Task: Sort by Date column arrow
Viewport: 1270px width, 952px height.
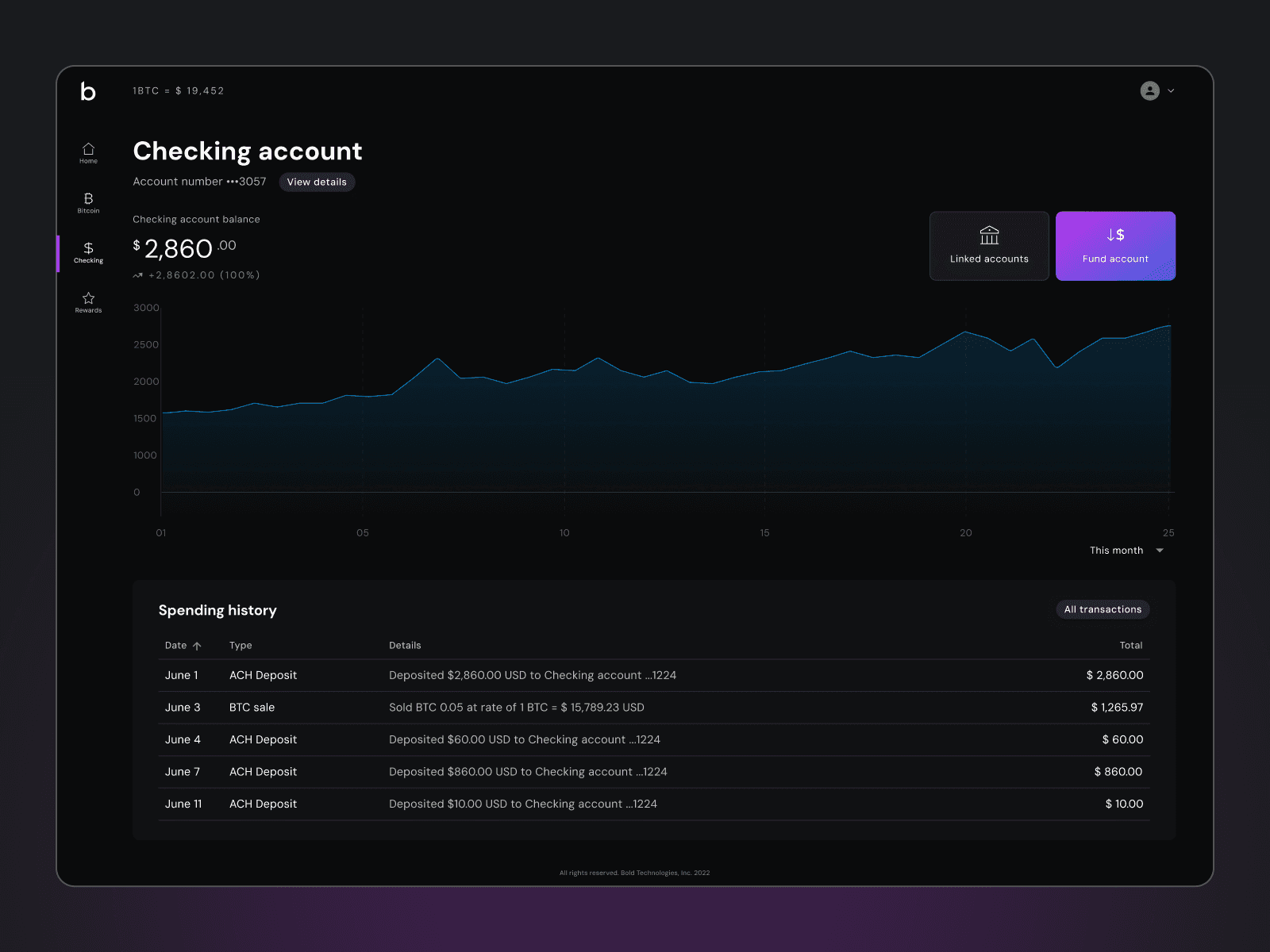Action: (x=197, y=646)
